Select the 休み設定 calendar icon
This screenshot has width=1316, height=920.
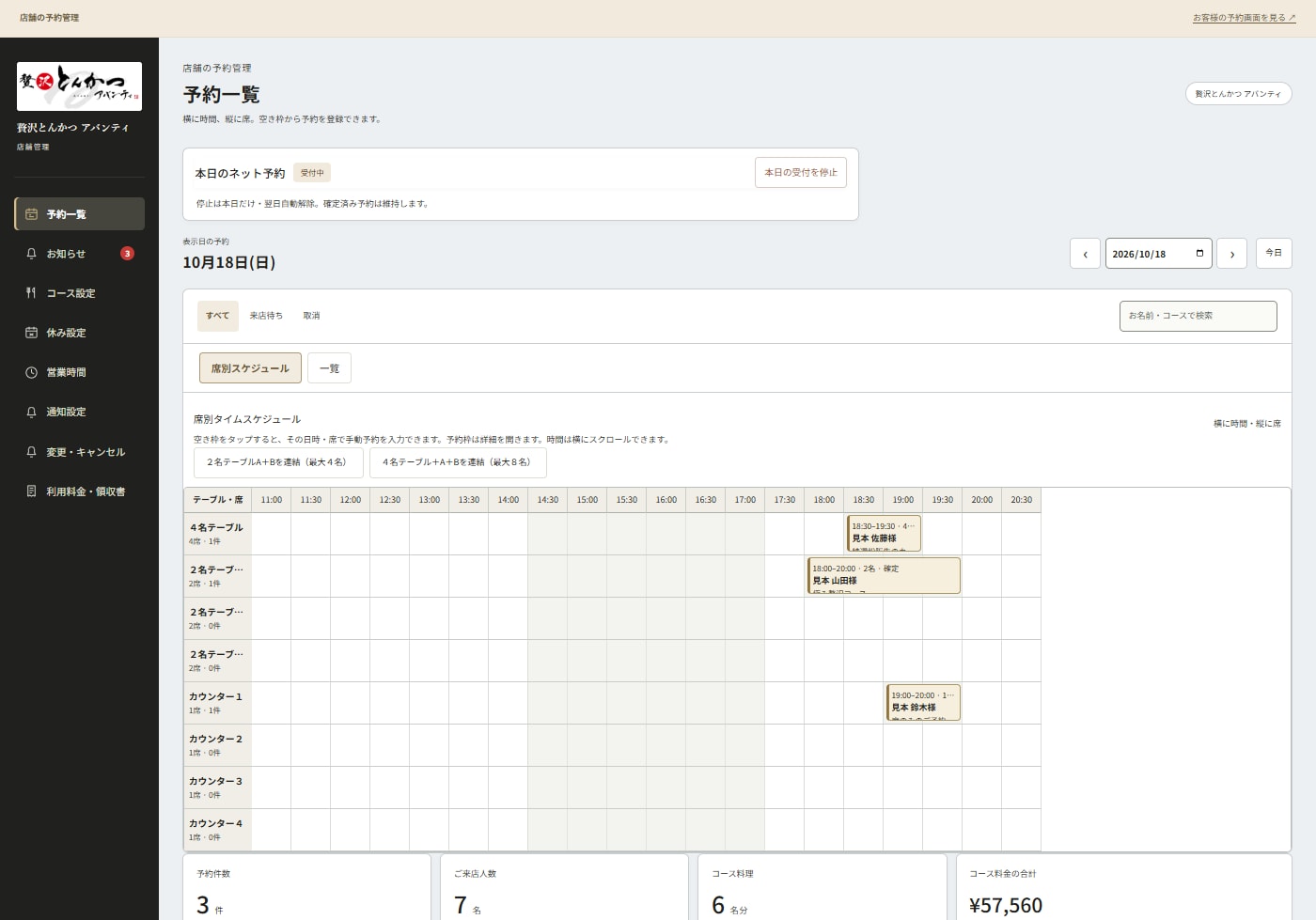point(31,333)
